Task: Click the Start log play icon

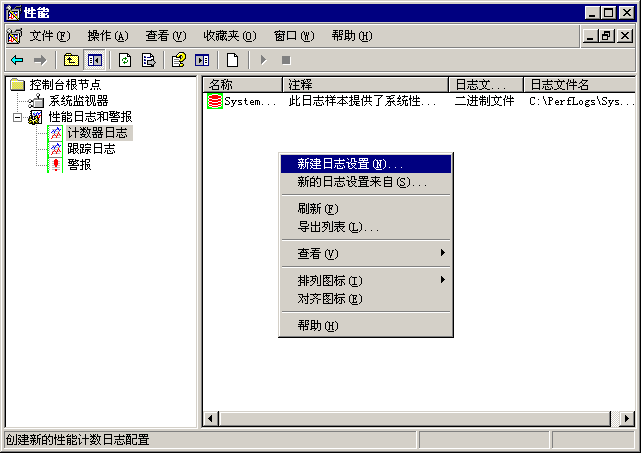Action: pyautogui.click(x=263, y=60)
